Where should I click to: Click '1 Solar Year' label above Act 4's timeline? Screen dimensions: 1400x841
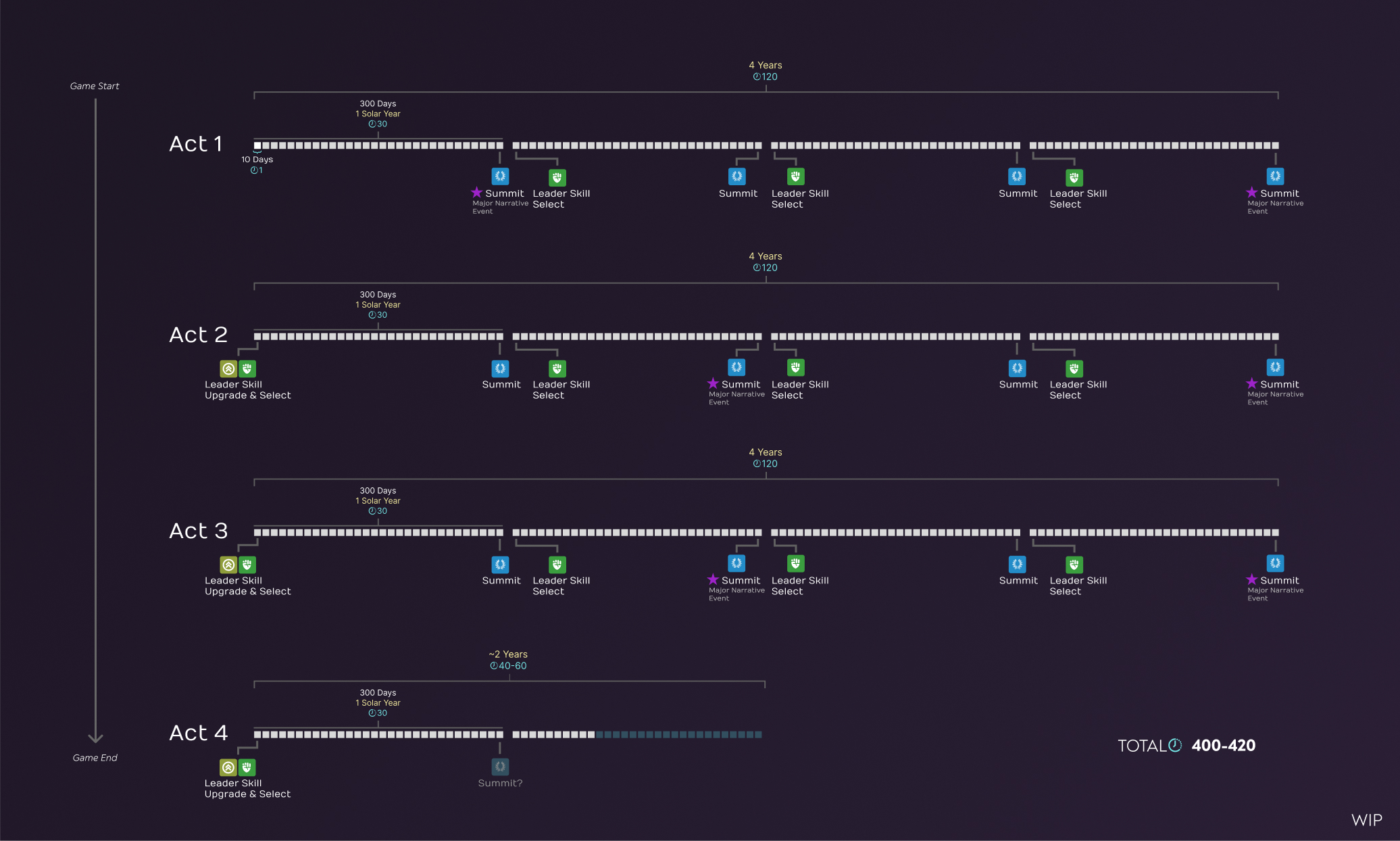pyautogui.click(x=378, y=703)
